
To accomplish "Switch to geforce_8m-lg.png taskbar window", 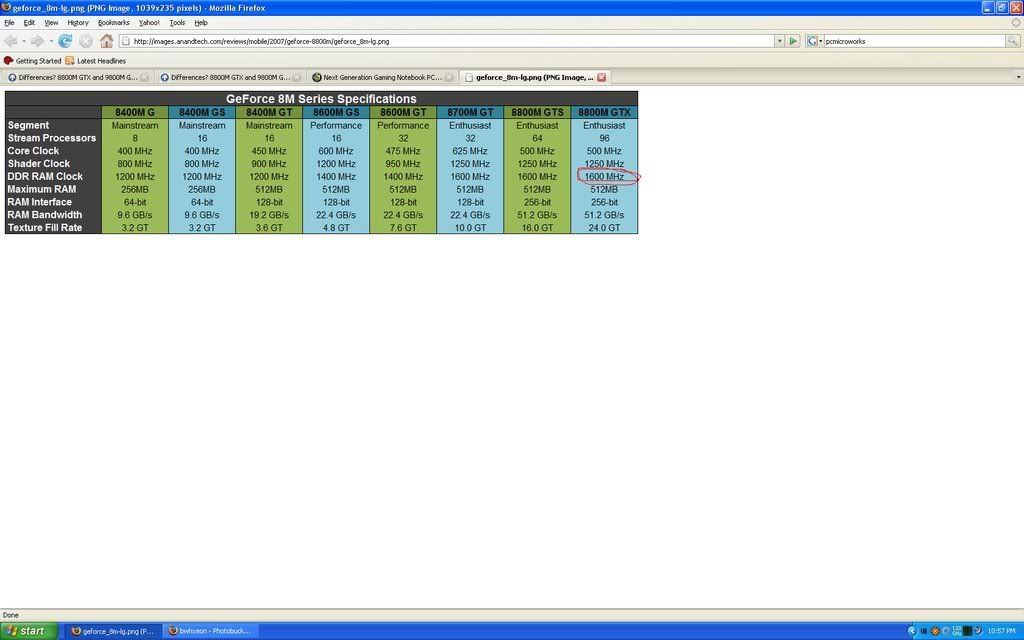I will tap(112, 631).
